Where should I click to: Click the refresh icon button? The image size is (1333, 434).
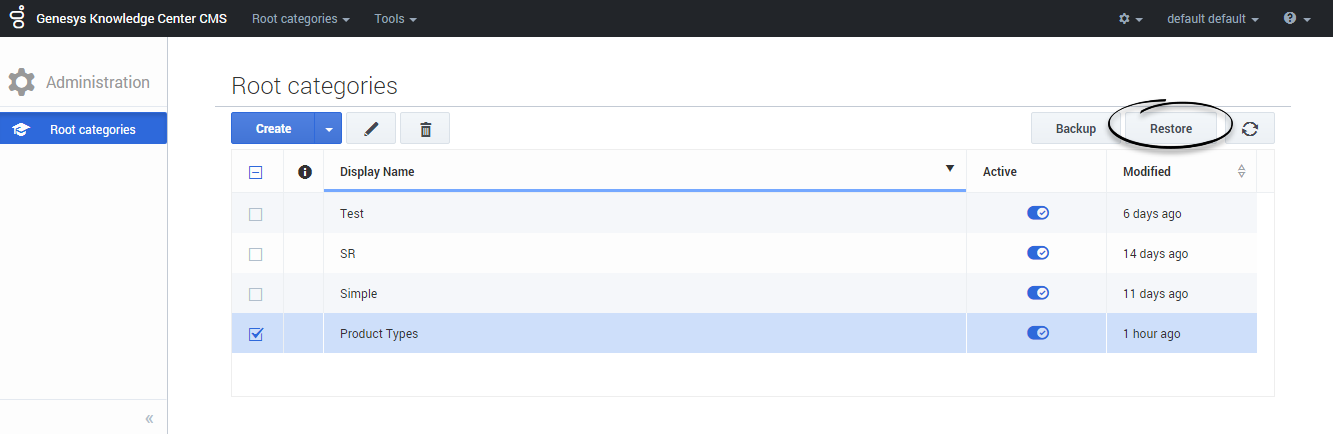[x=1250, y=129]
